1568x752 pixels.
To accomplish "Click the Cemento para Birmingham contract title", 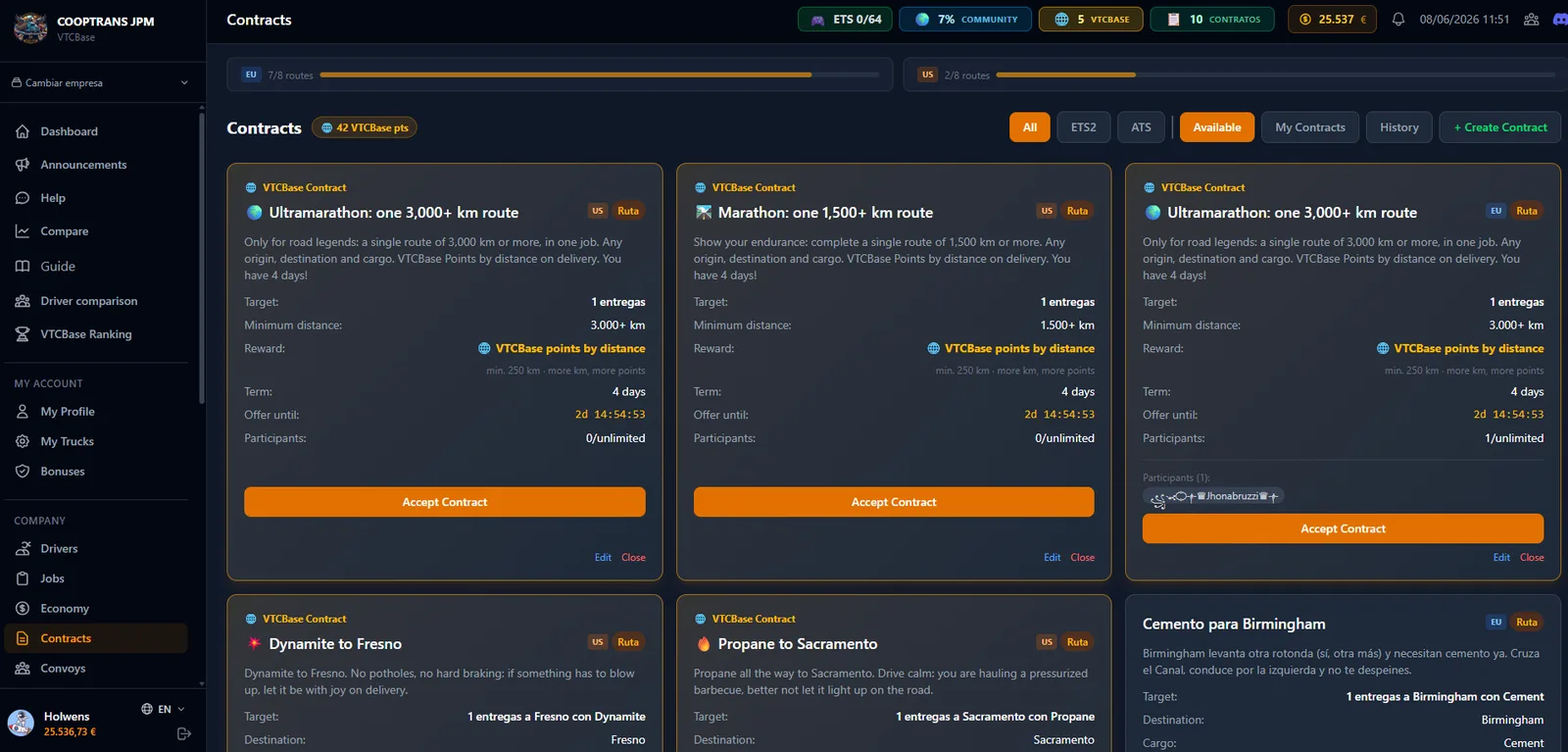I will (x=1234, y=625).
